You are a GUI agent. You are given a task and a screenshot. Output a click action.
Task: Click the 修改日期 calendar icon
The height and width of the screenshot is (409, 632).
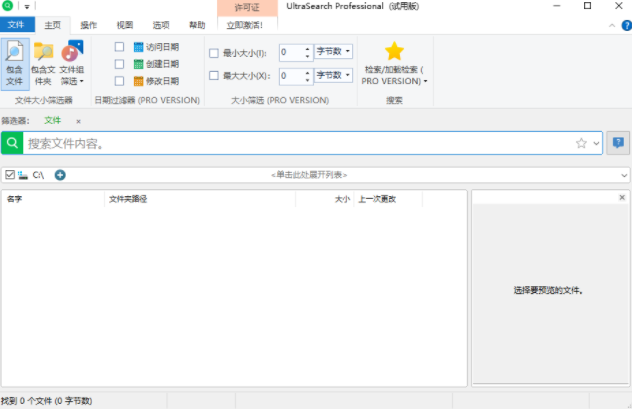pyautogui.click(x=138, y=81)
